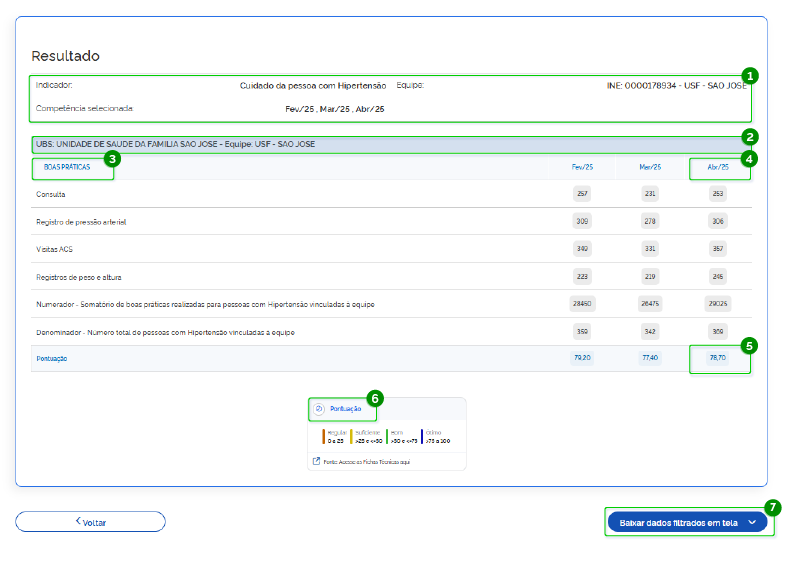
Task: Select the Abr/25 column header
Action: pos(717,167)
